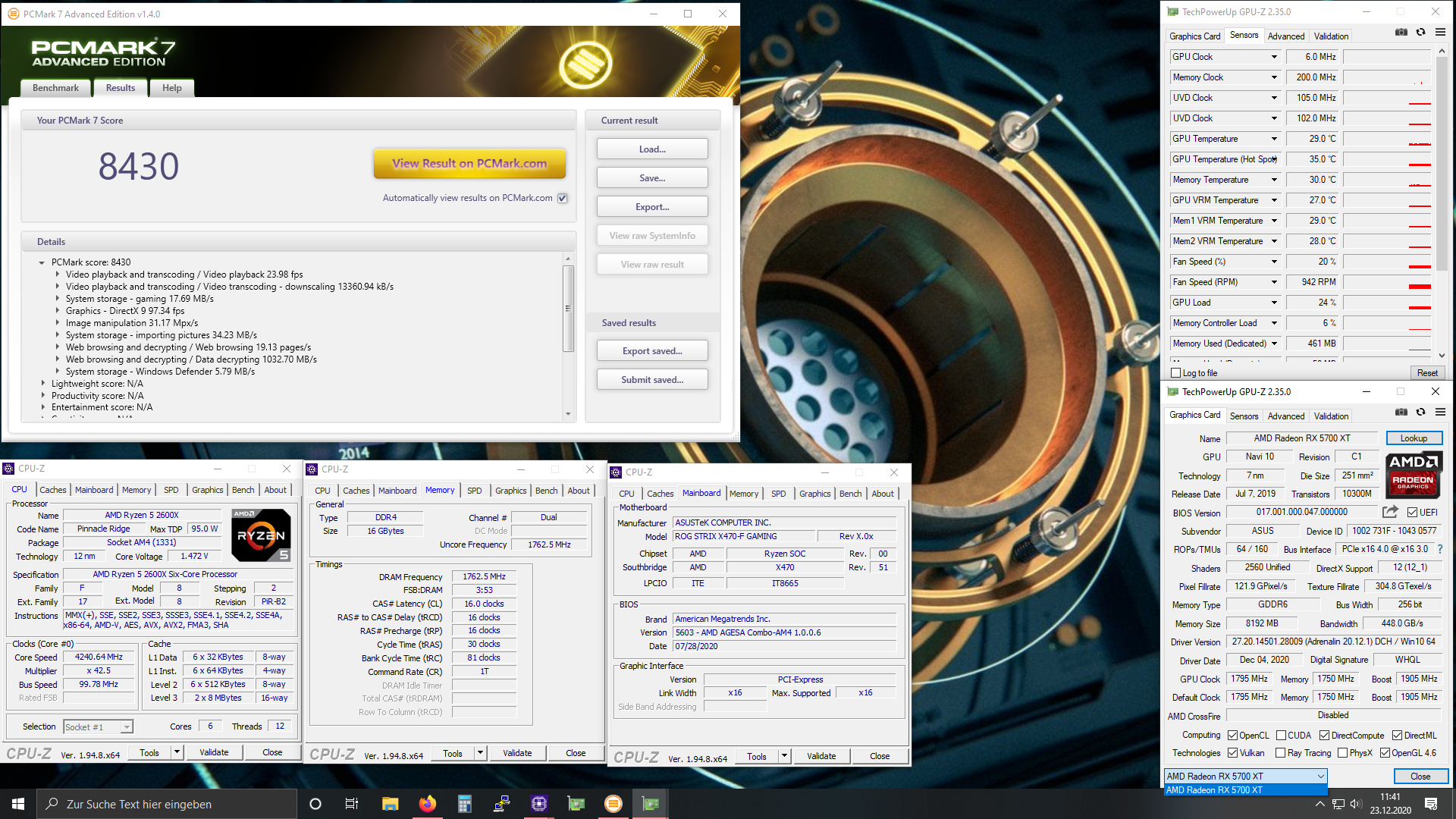The image size is (1456, 819).
Task: Toggle the Ray Tracing checkbox
Action: pyautogui.click(x=1281, y=753)
